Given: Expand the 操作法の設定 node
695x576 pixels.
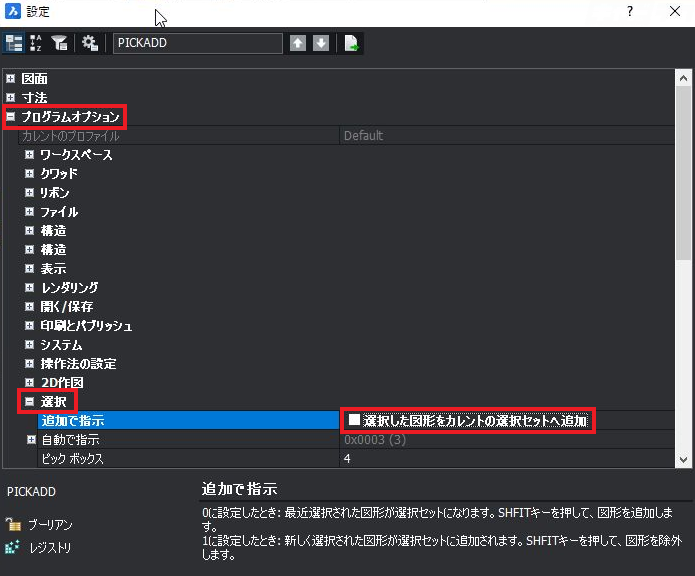Looking at the screenshot, I should pos(29,363).
